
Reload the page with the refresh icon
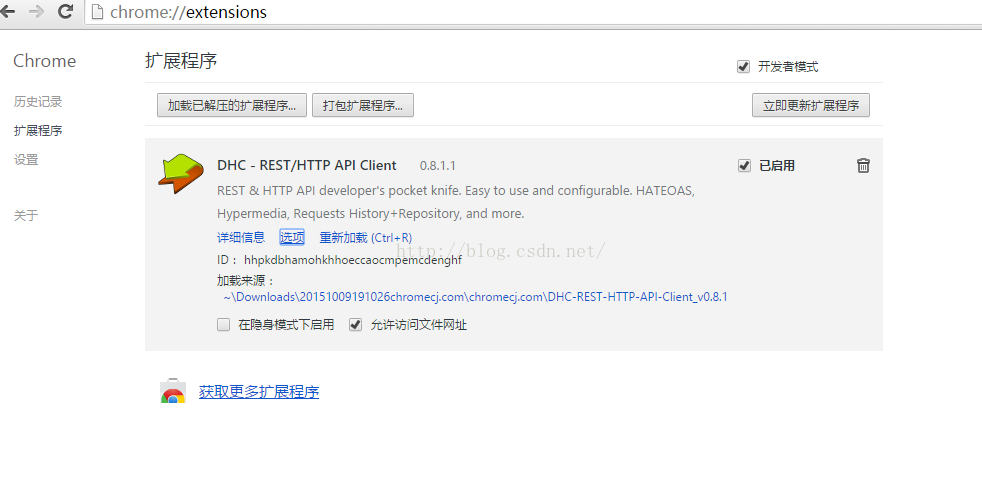click(x=65, y=11)
